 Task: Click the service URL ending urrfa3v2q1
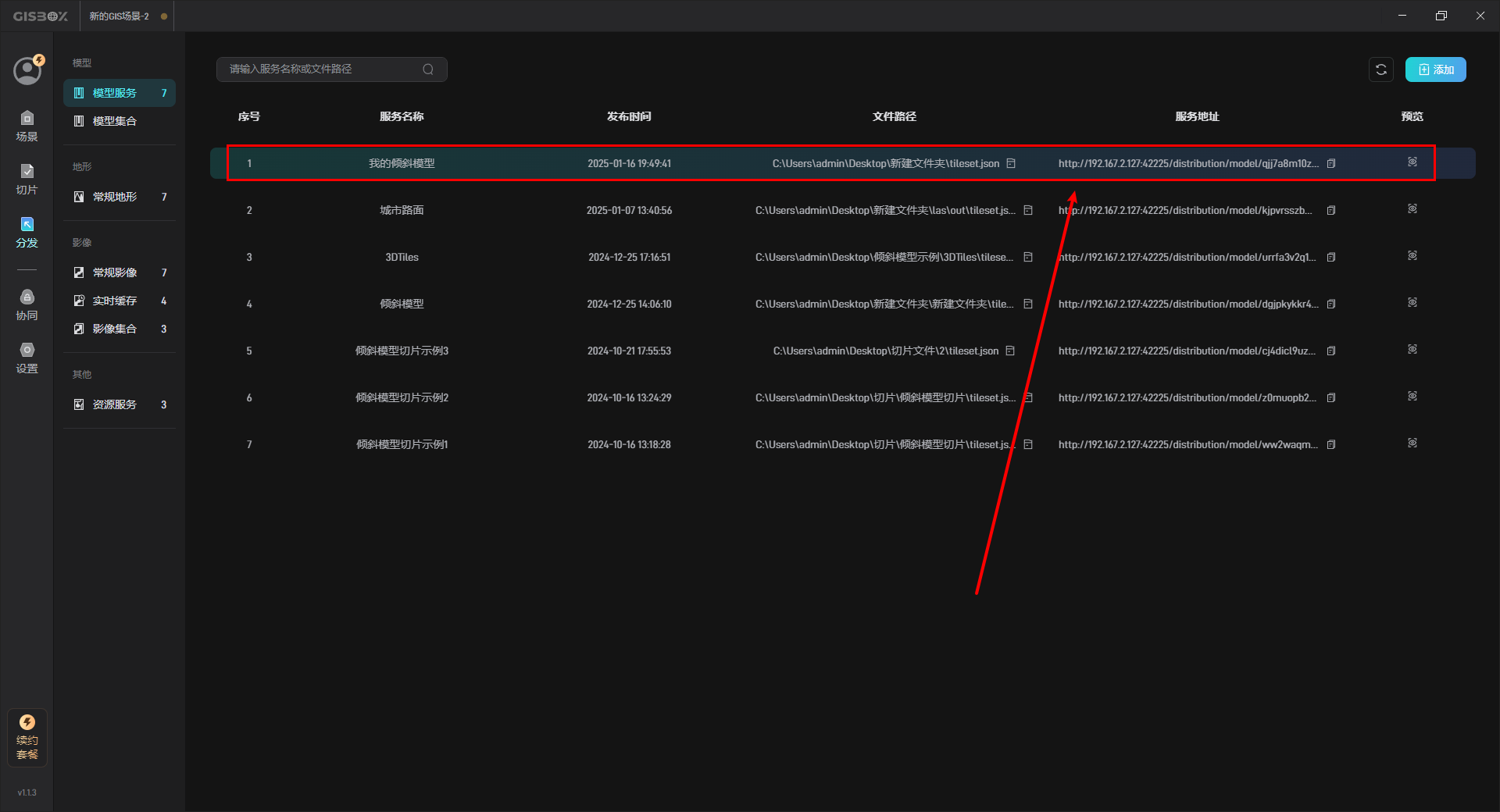click(x=1187, y=257)
